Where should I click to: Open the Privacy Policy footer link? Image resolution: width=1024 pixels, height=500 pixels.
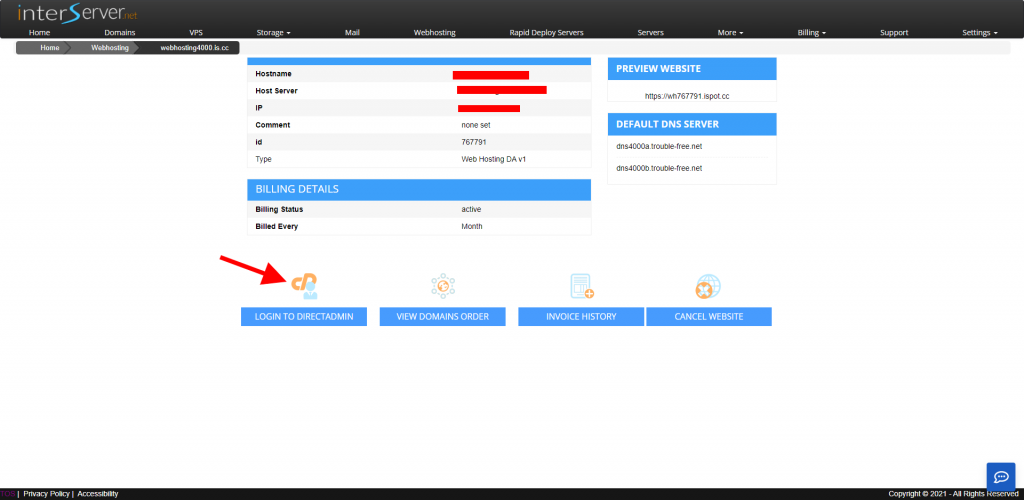tap(46, 494)
